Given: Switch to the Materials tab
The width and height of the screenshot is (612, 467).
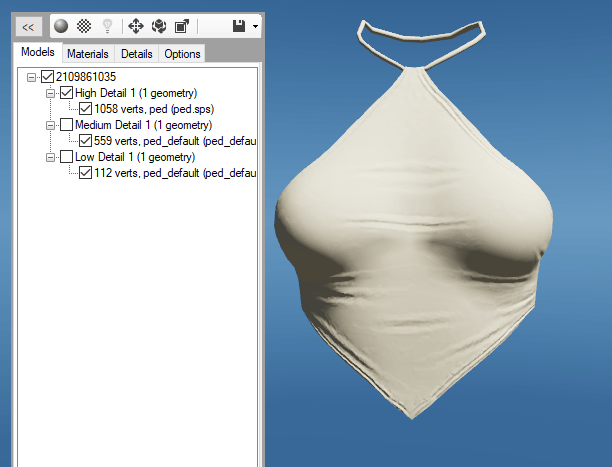Looking at the screenshot, I should pos(88,54).
